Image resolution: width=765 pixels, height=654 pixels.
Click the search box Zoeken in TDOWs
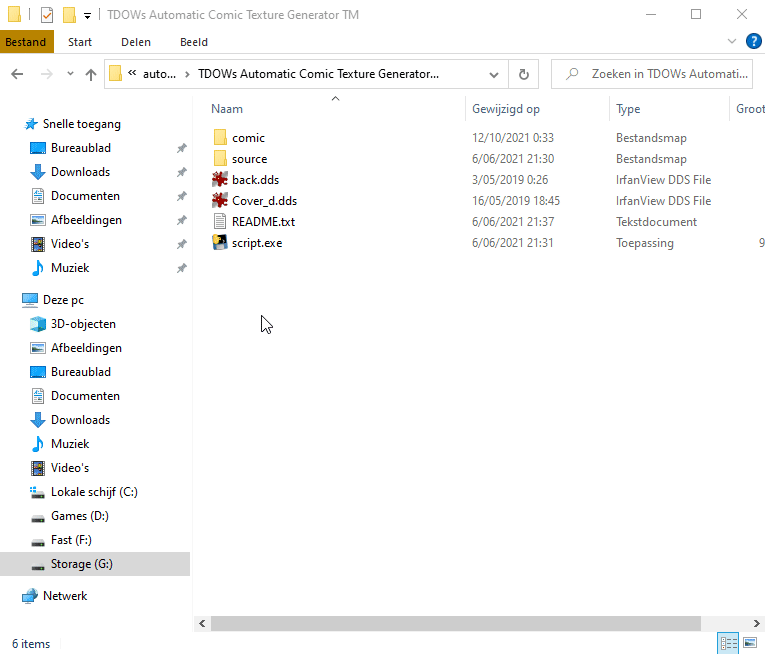click(652, 74)
